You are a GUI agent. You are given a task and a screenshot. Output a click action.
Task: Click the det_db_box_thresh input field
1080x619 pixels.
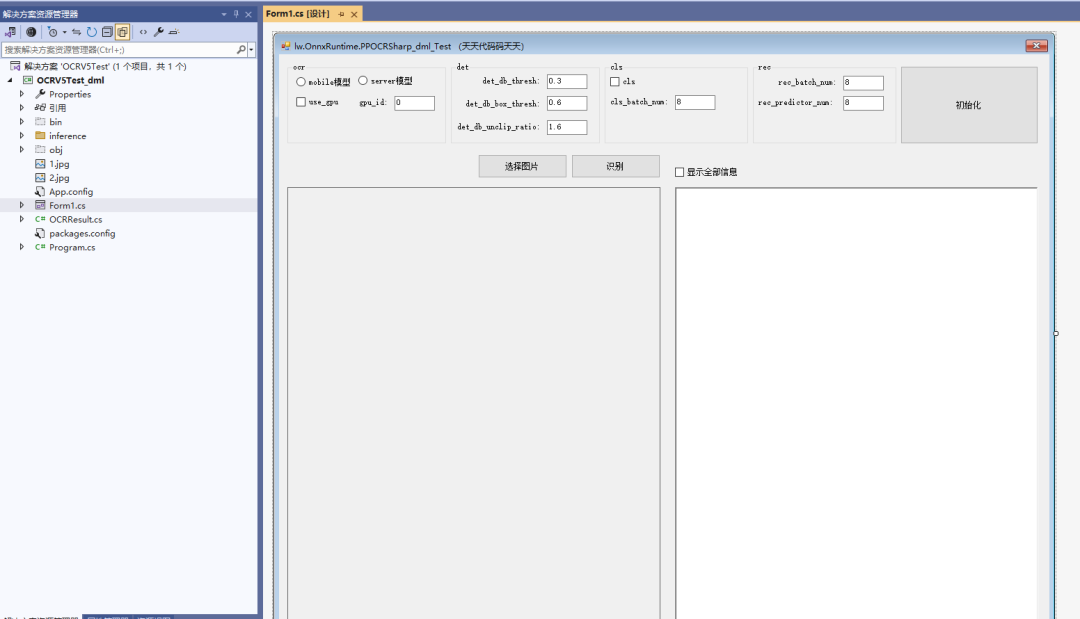[x=567, y=103]
